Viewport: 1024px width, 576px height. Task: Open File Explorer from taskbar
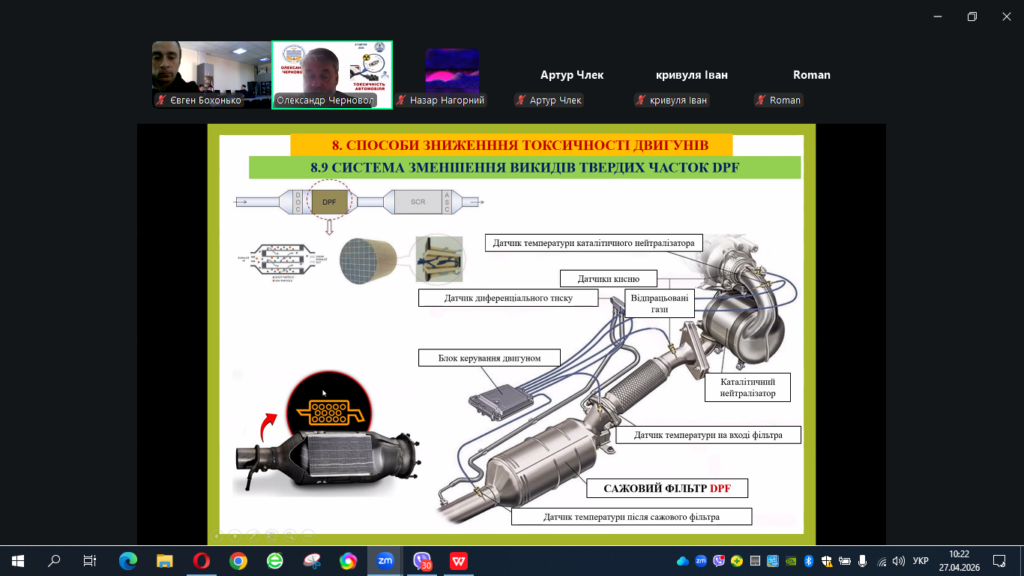click(165, 561)
